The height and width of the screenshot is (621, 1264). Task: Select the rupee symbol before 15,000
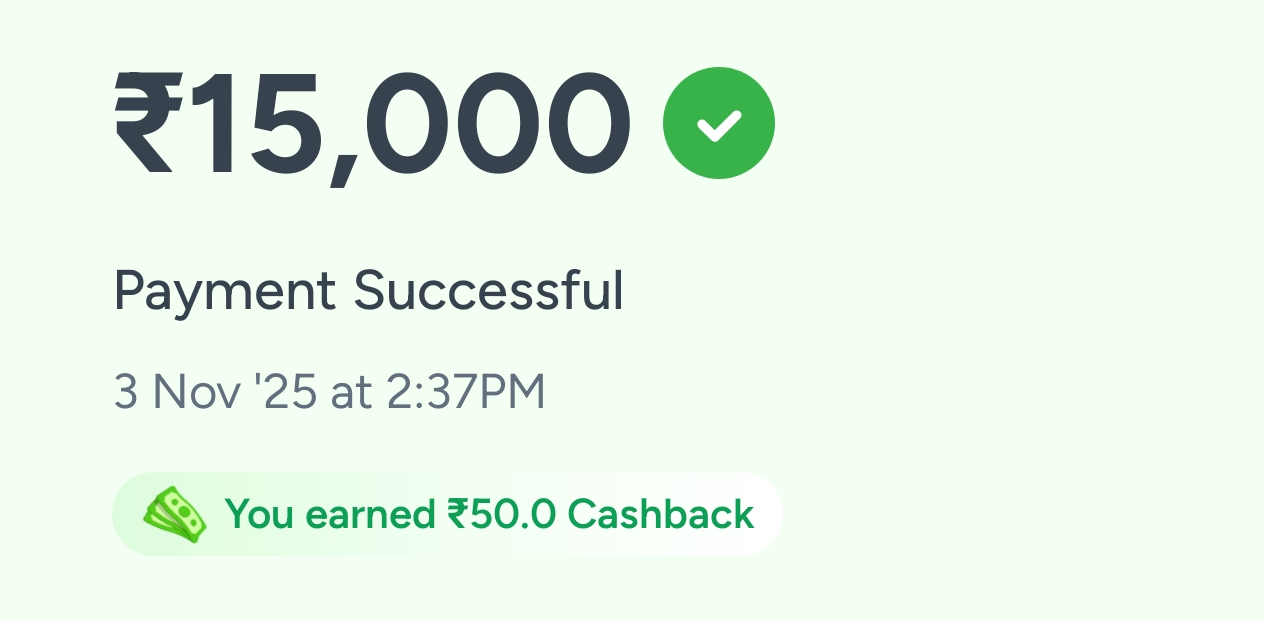pyautogui.click(x=147, y=122)
